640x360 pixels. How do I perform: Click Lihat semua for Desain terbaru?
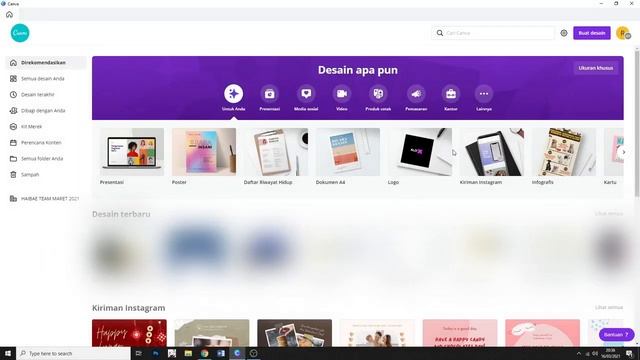[x=609, y=214]
